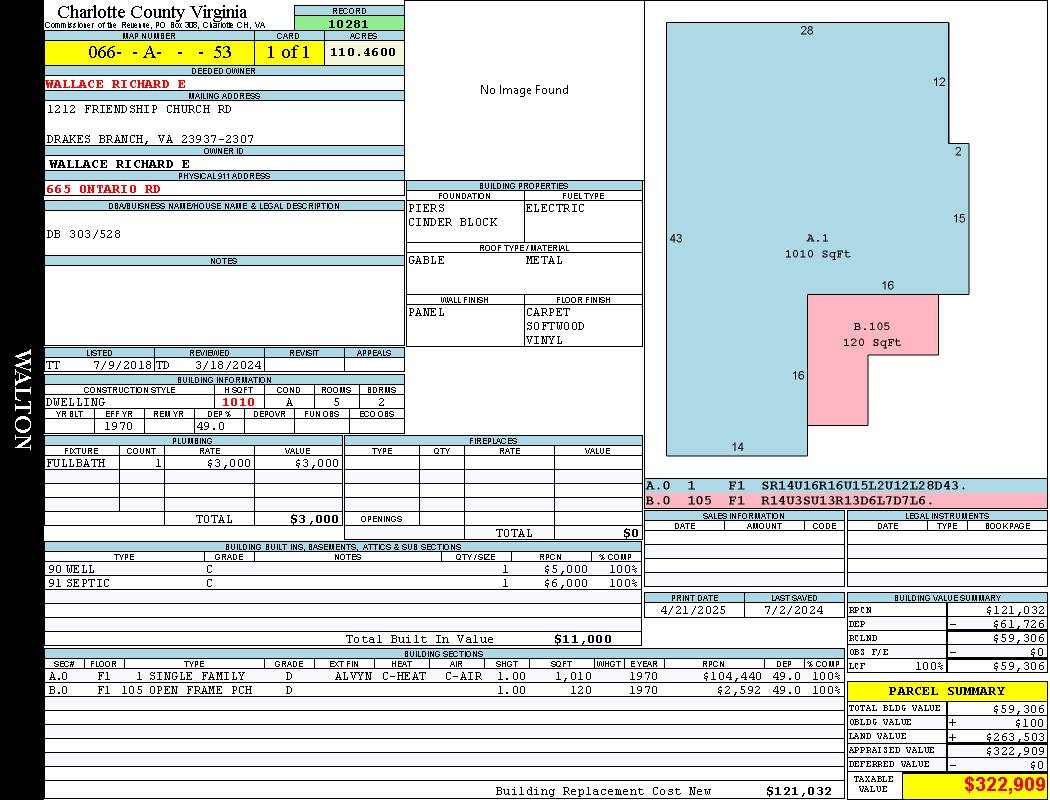Click the red 1010 H SQFT value
This screenshot has width=1050, height=800.
click(x=238, y=402)
